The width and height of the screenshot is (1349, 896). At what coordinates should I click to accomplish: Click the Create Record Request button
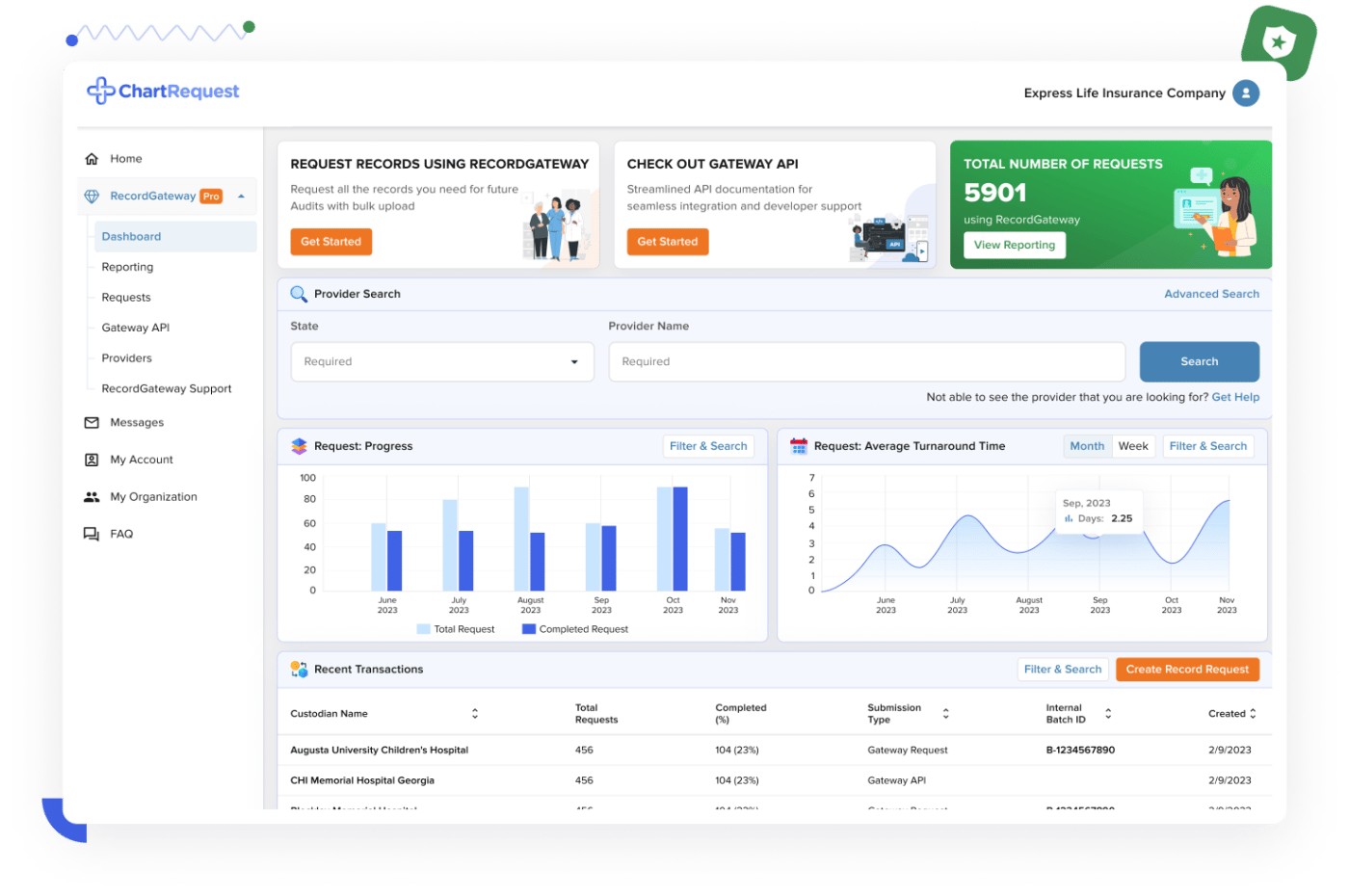pos(1186,670)
